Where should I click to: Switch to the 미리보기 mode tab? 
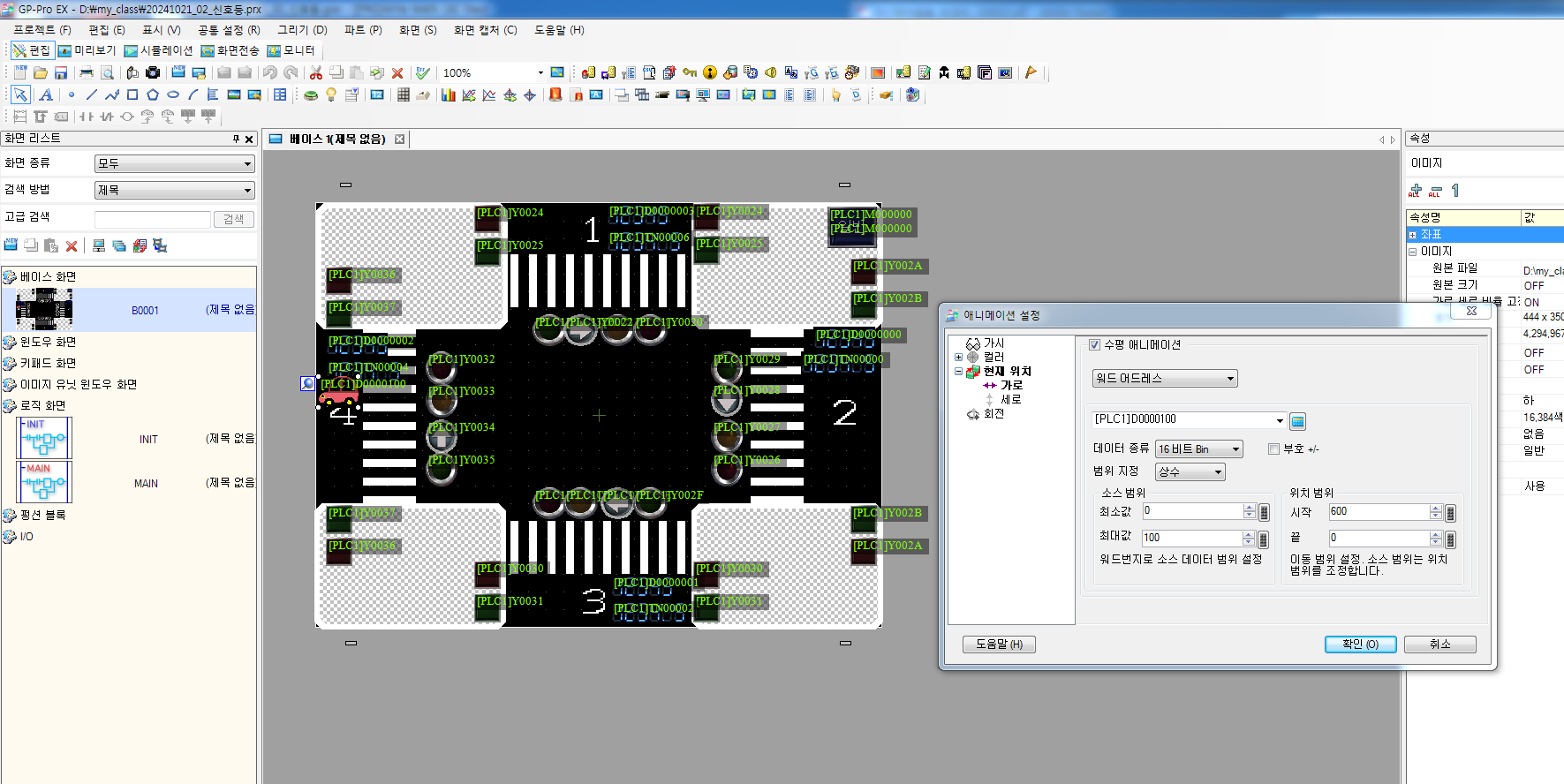click(87, 50)
